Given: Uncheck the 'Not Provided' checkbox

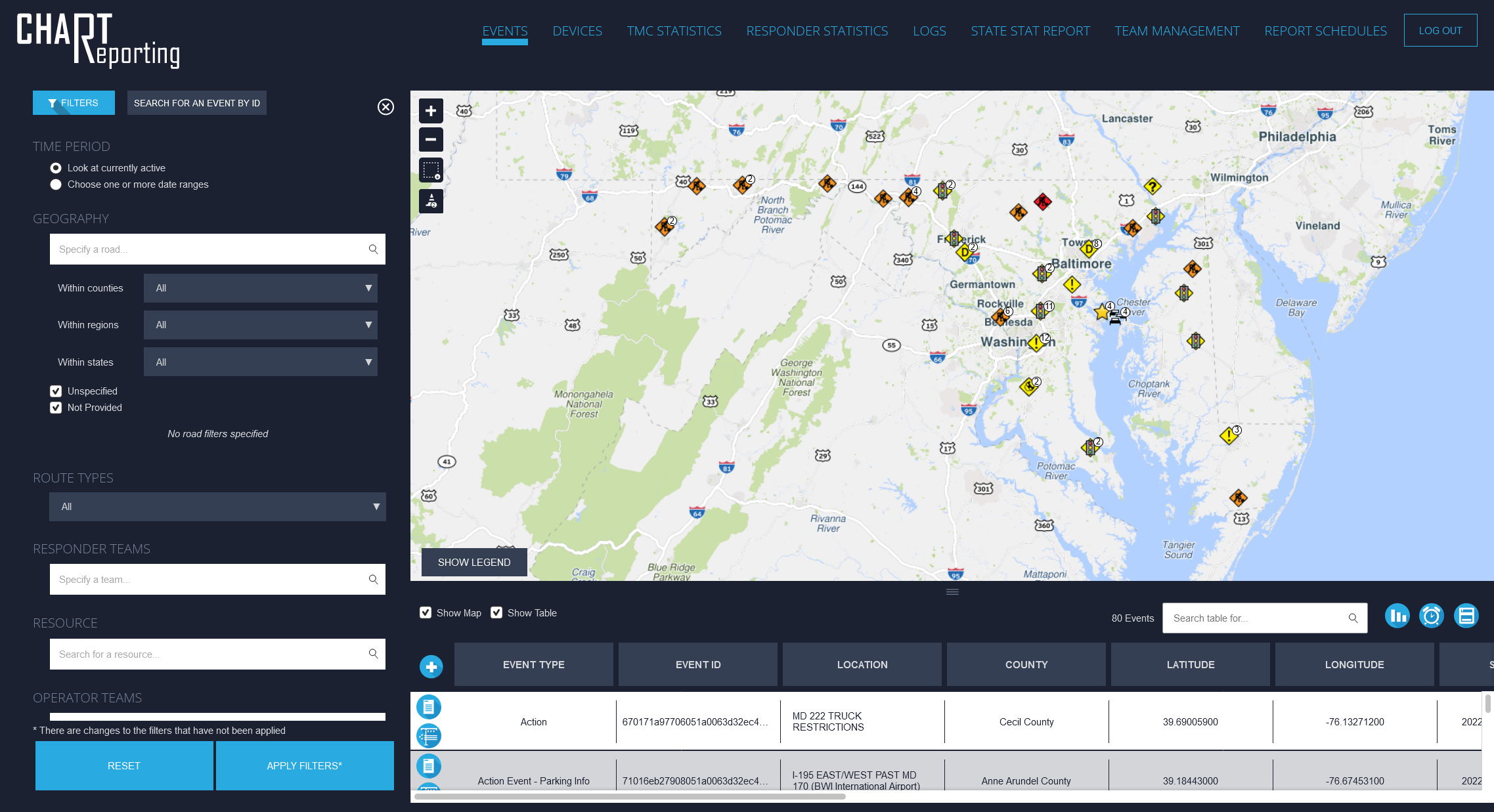Looking at the screenshot, I should [x=55, y=407].
